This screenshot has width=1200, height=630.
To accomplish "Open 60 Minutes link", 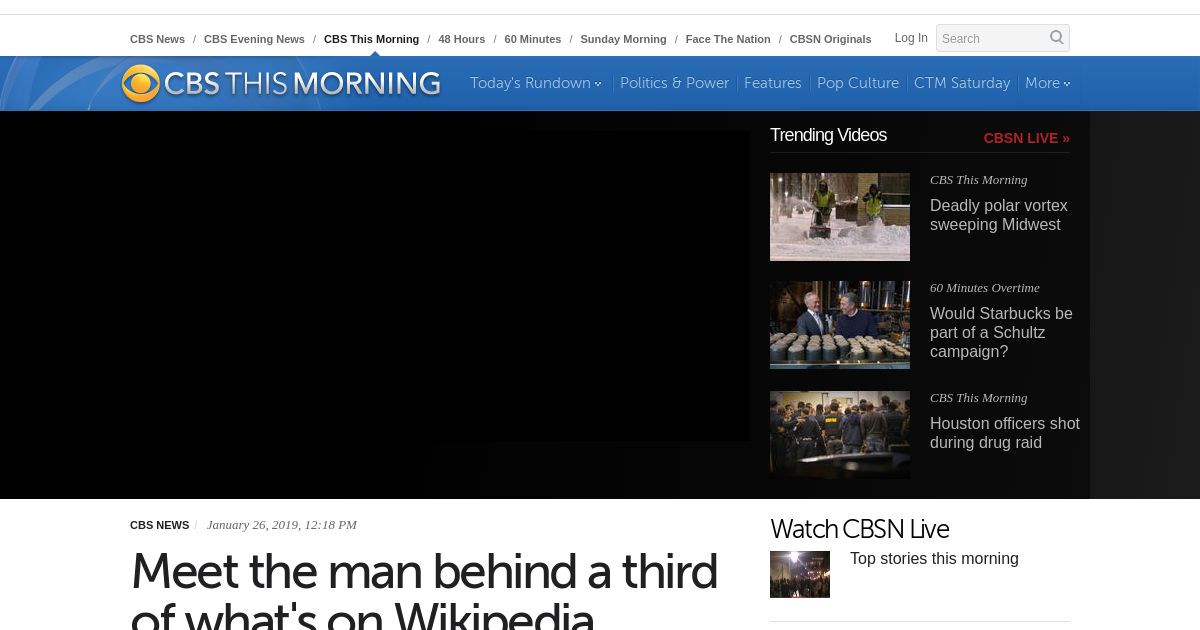I will (532, 39).
